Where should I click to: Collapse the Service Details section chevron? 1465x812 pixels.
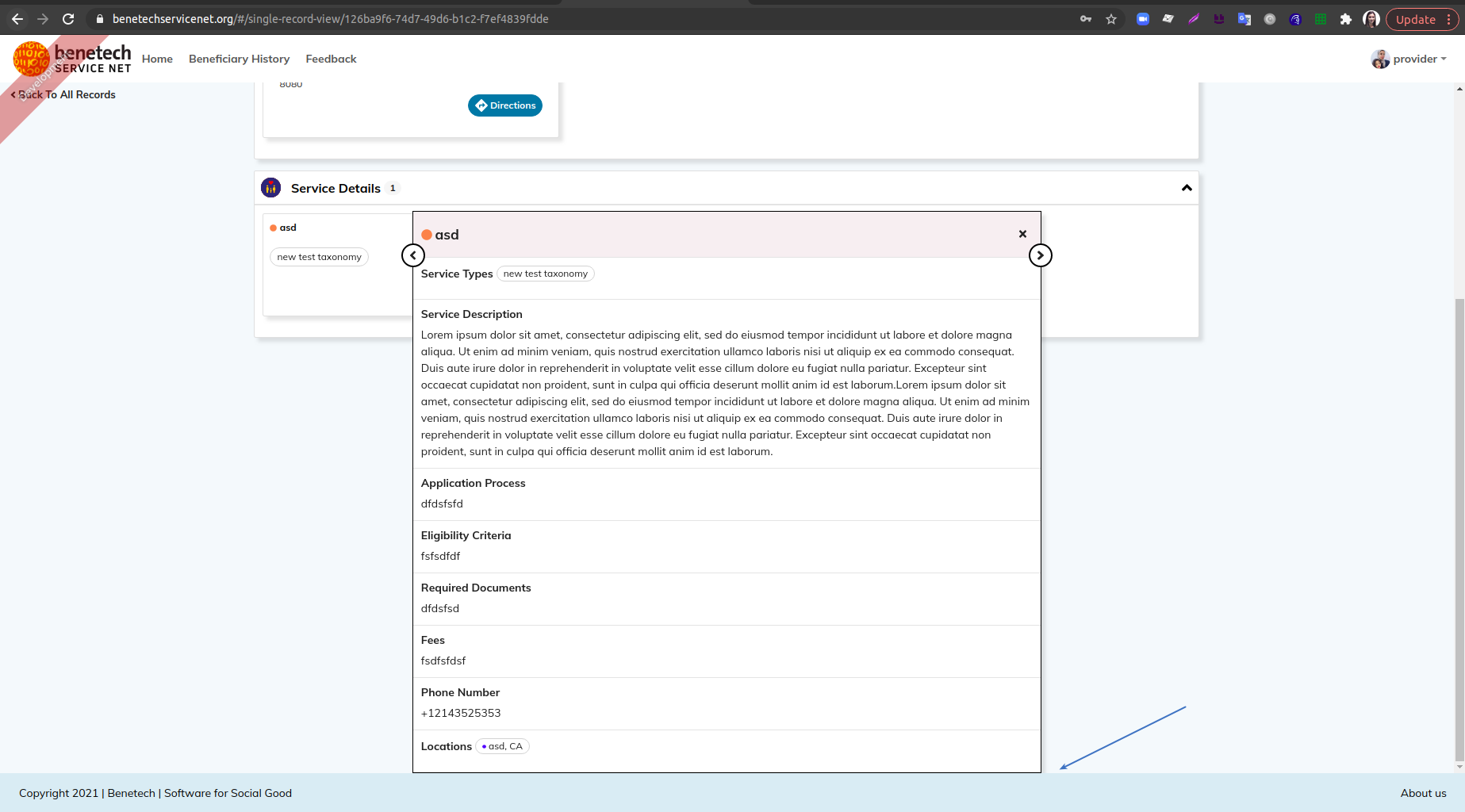click(x=1187, y=188)
